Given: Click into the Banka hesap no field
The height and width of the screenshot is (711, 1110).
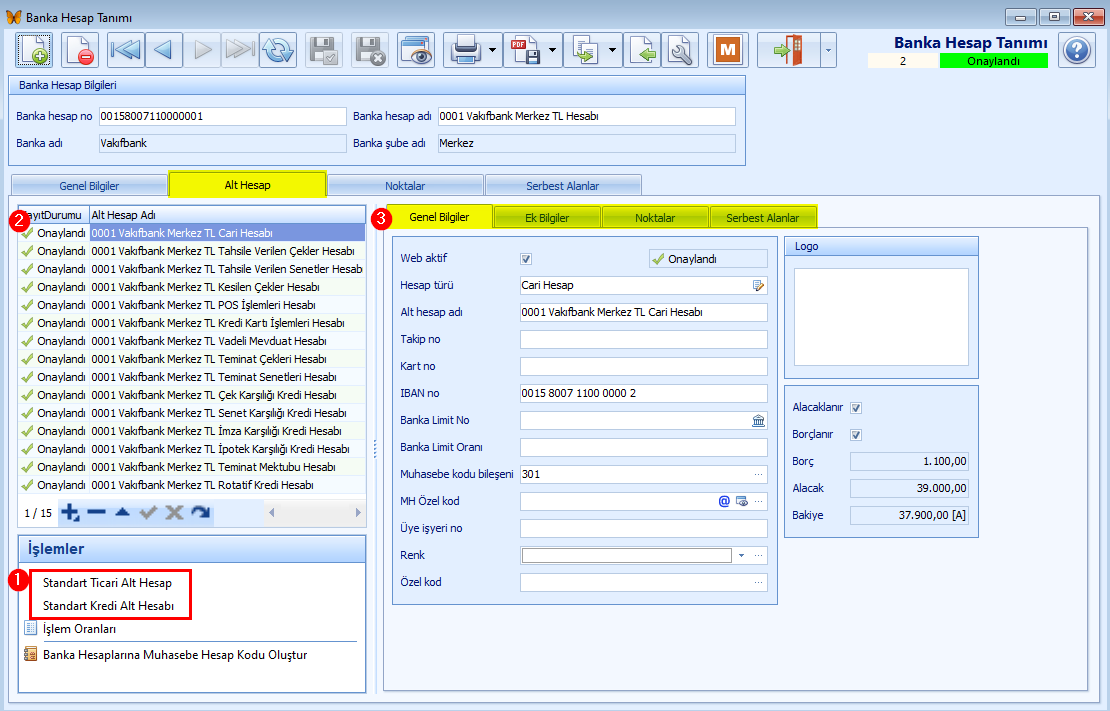Looking at the screenshot, I should point(222,116).
